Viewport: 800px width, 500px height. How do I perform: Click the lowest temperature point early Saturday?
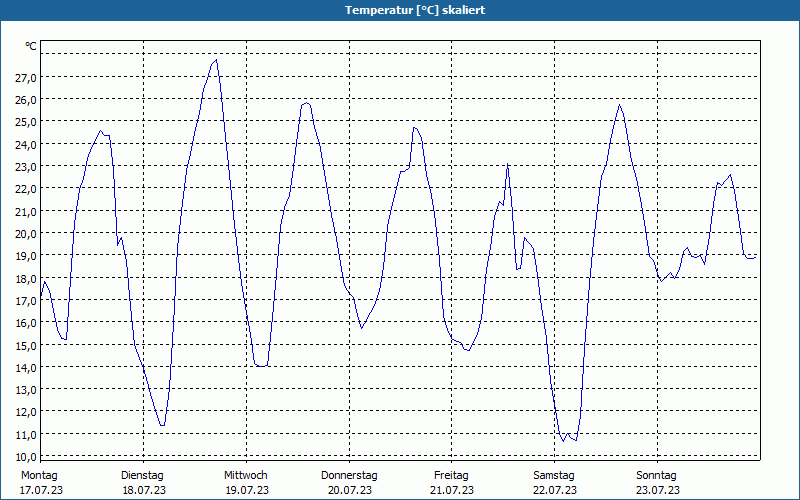point(563,441)
